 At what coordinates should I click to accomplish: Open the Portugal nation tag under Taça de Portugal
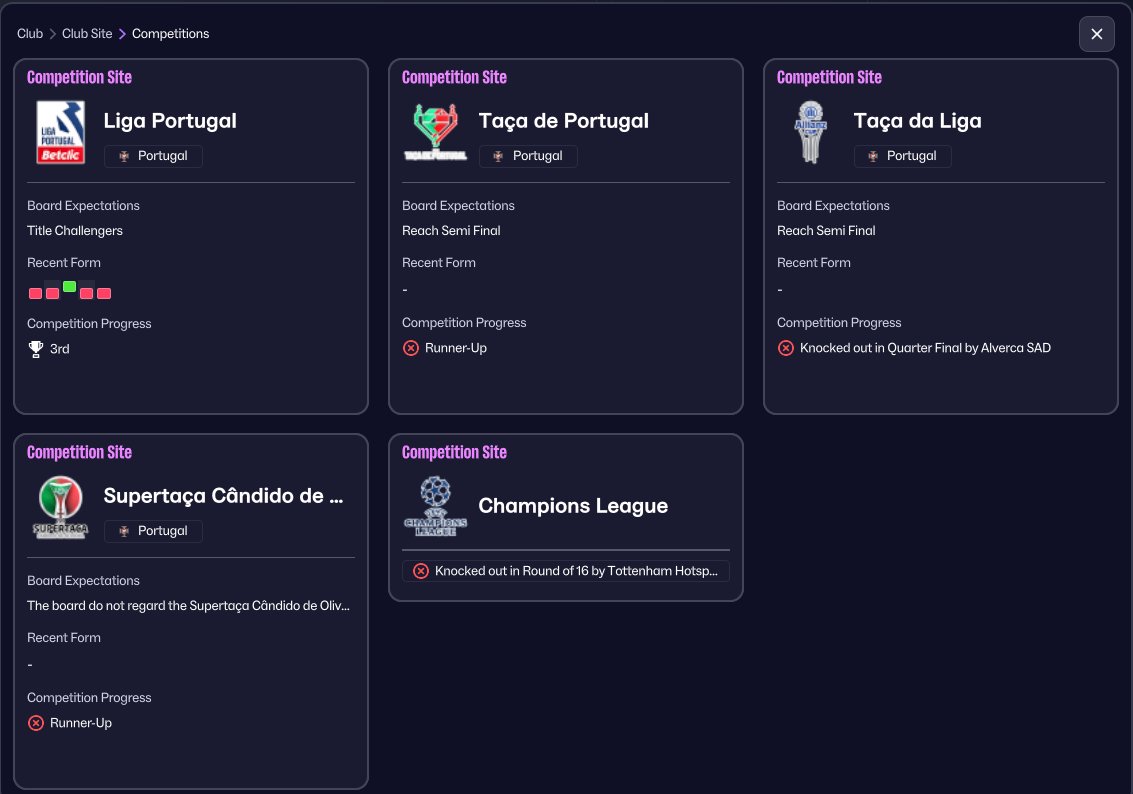528,156
